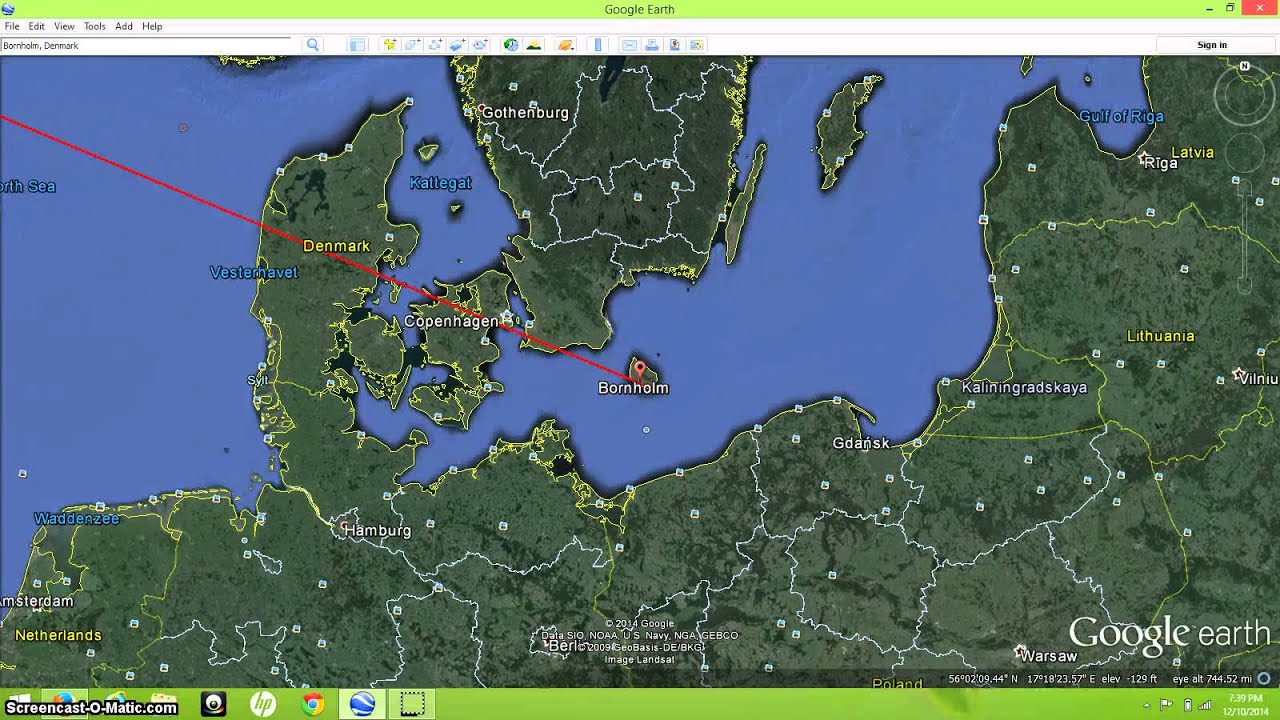Click the Gdańsk city label
1280x720 pixels.
861,443
